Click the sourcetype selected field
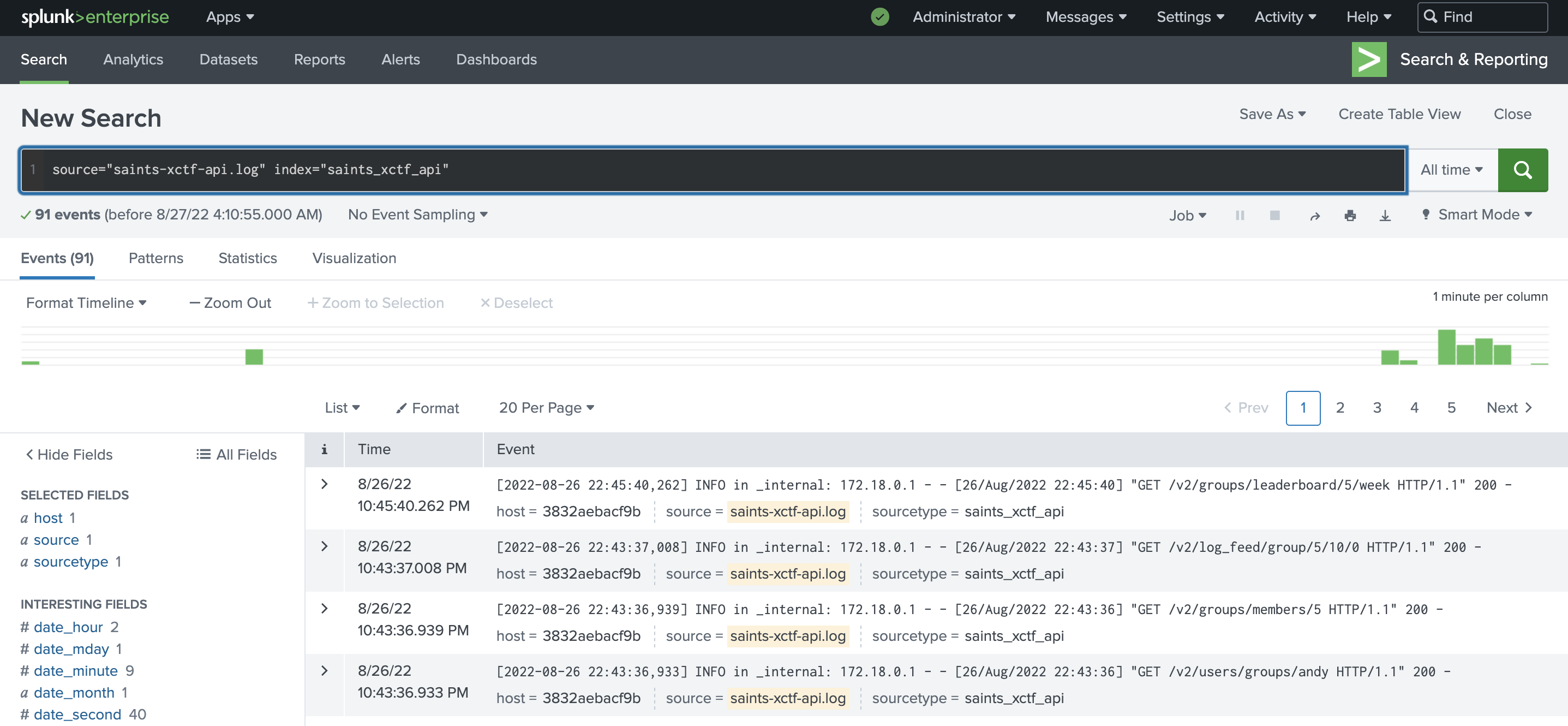 tap(71, 562)
